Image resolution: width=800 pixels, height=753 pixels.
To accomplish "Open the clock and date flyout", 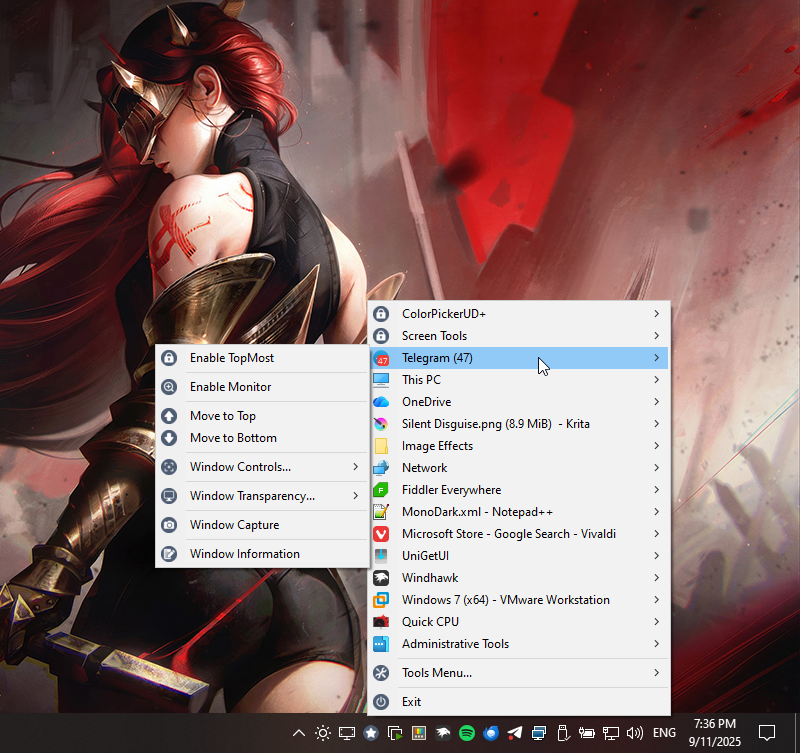I will coord(713,733).
